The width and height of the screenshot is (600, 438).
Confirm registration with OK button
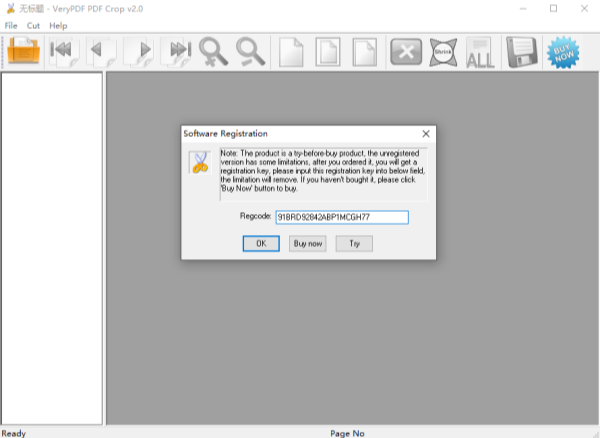click(x=261, y=244)
